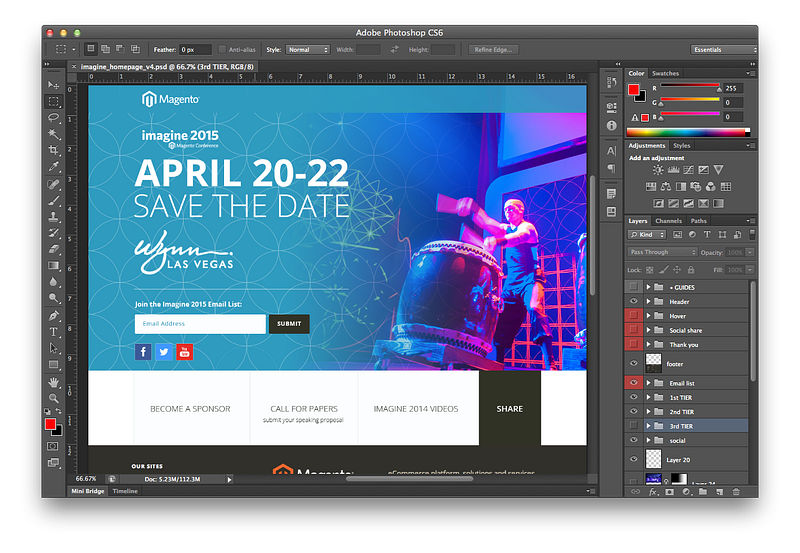Add a Levels adjustment
Screen dimensions: 800x553
[x=673, y=170]
